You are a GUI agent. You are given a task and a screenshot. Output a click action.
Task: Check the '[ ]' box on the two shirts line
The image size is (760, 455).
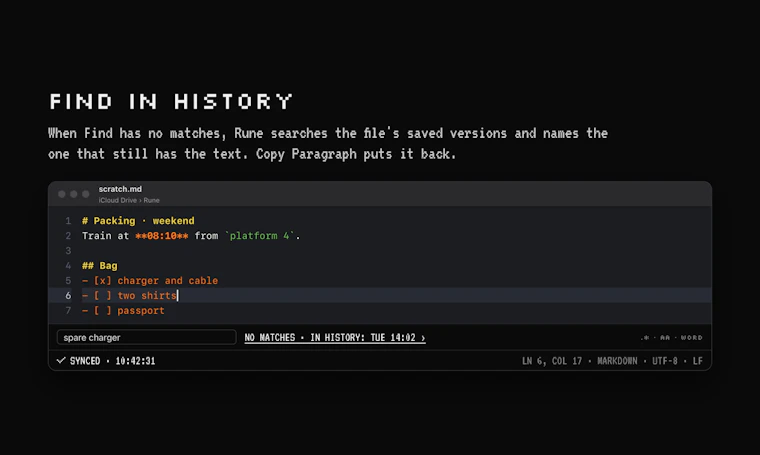point(102,296)
